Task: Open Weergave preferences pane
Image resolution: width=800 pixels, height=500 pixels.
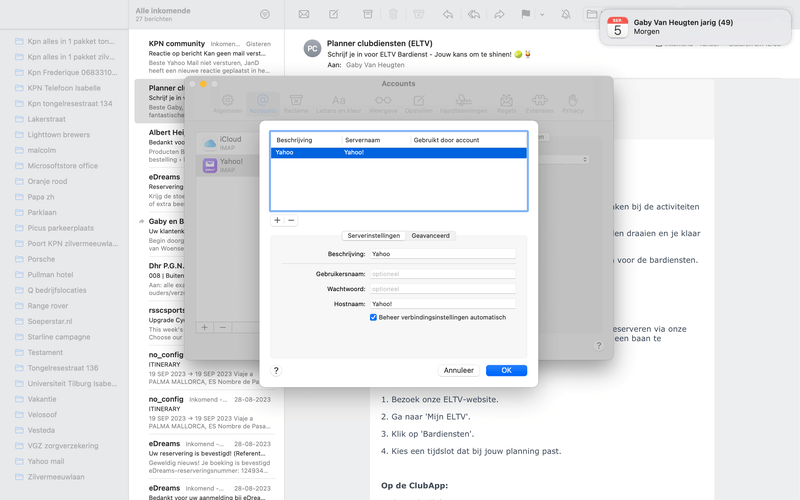Action: (383, 104)
